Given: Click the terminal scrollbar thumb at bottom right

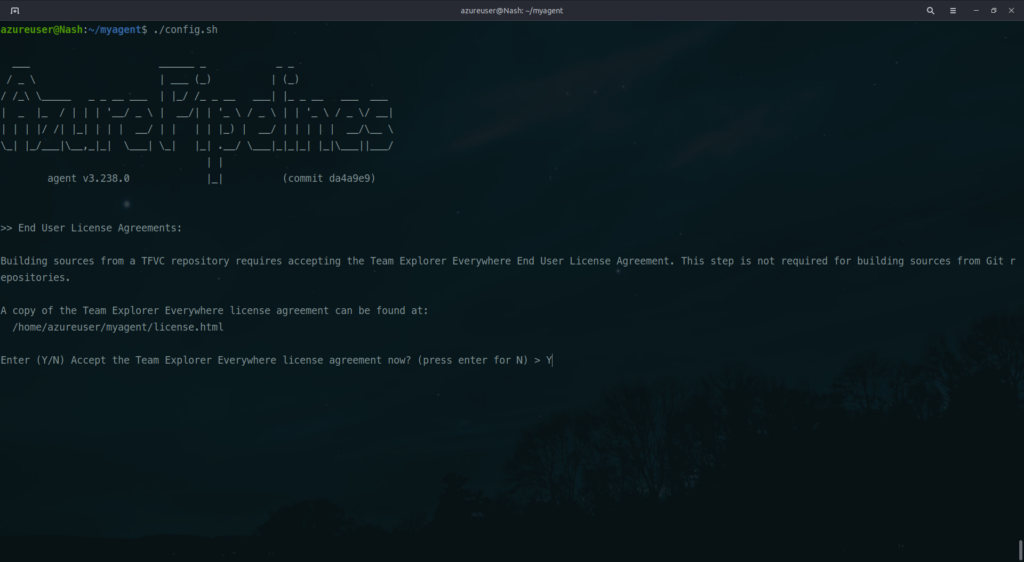Looking at the screenshot, I should [x=1020, y=549].
